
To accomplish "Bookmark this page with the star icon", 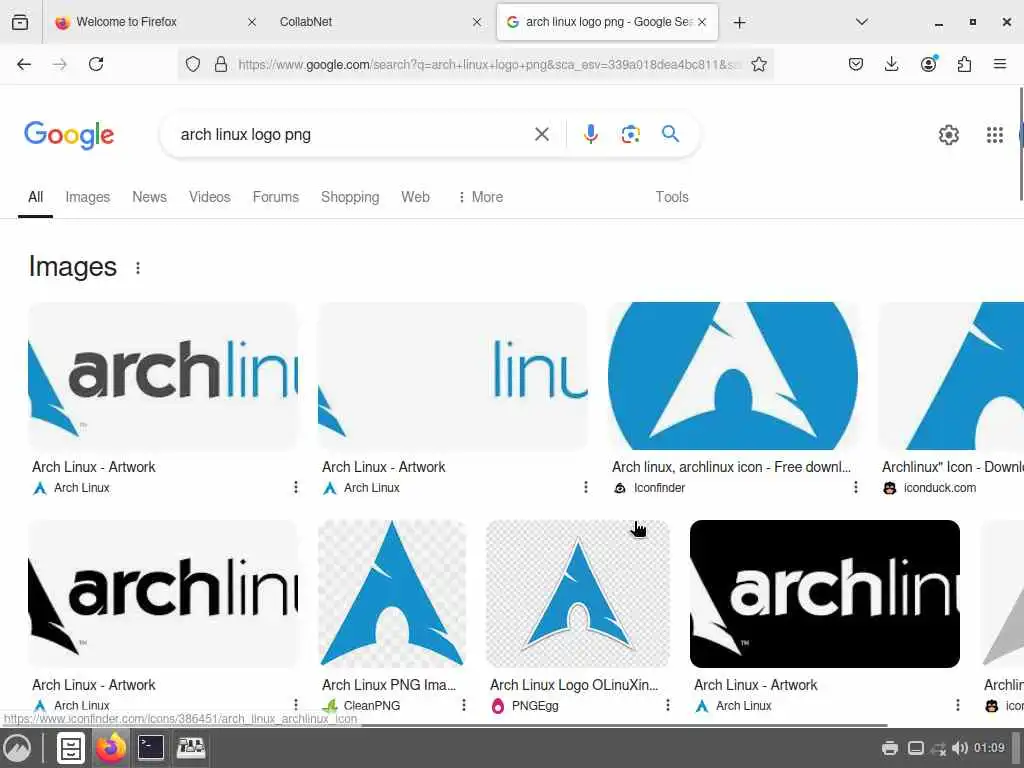I will [758, 64].
